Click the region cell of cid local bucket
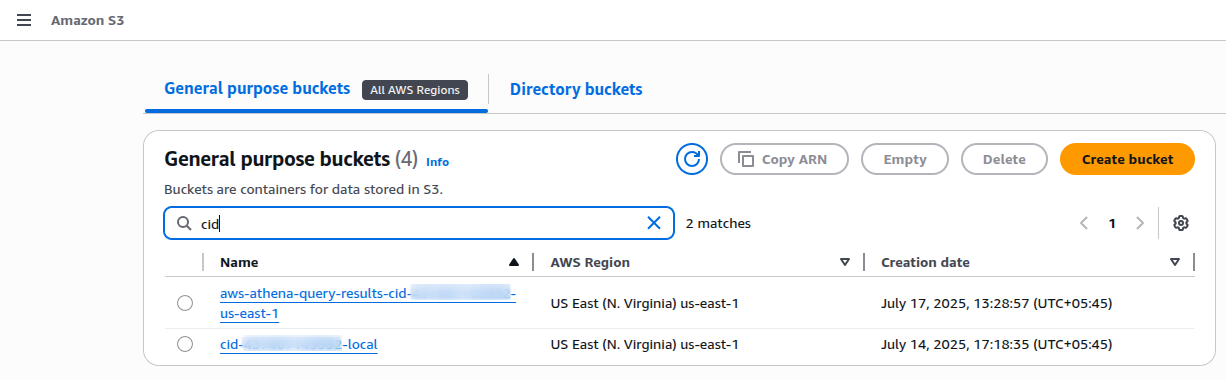Image resolution: width=1226 pixels, height=380 pixels. click(x=645, y=344)
